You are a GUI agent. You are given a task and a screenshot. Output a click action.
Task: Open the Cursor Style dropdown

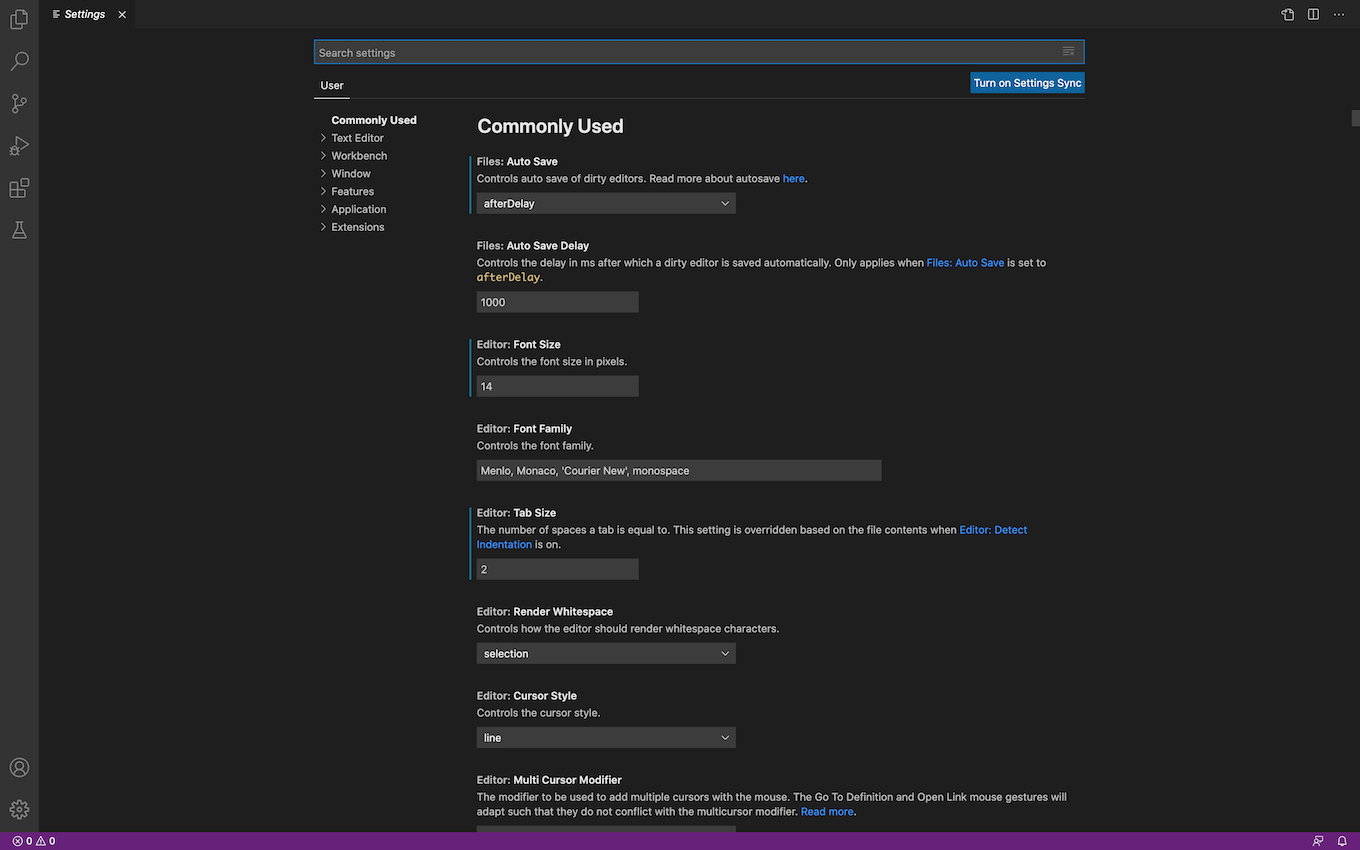(x=605, y=737)
